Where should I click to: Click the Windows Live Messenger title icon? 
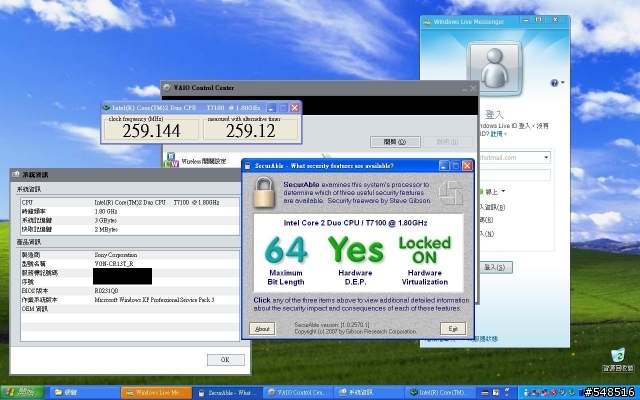[x=427, y=22]
